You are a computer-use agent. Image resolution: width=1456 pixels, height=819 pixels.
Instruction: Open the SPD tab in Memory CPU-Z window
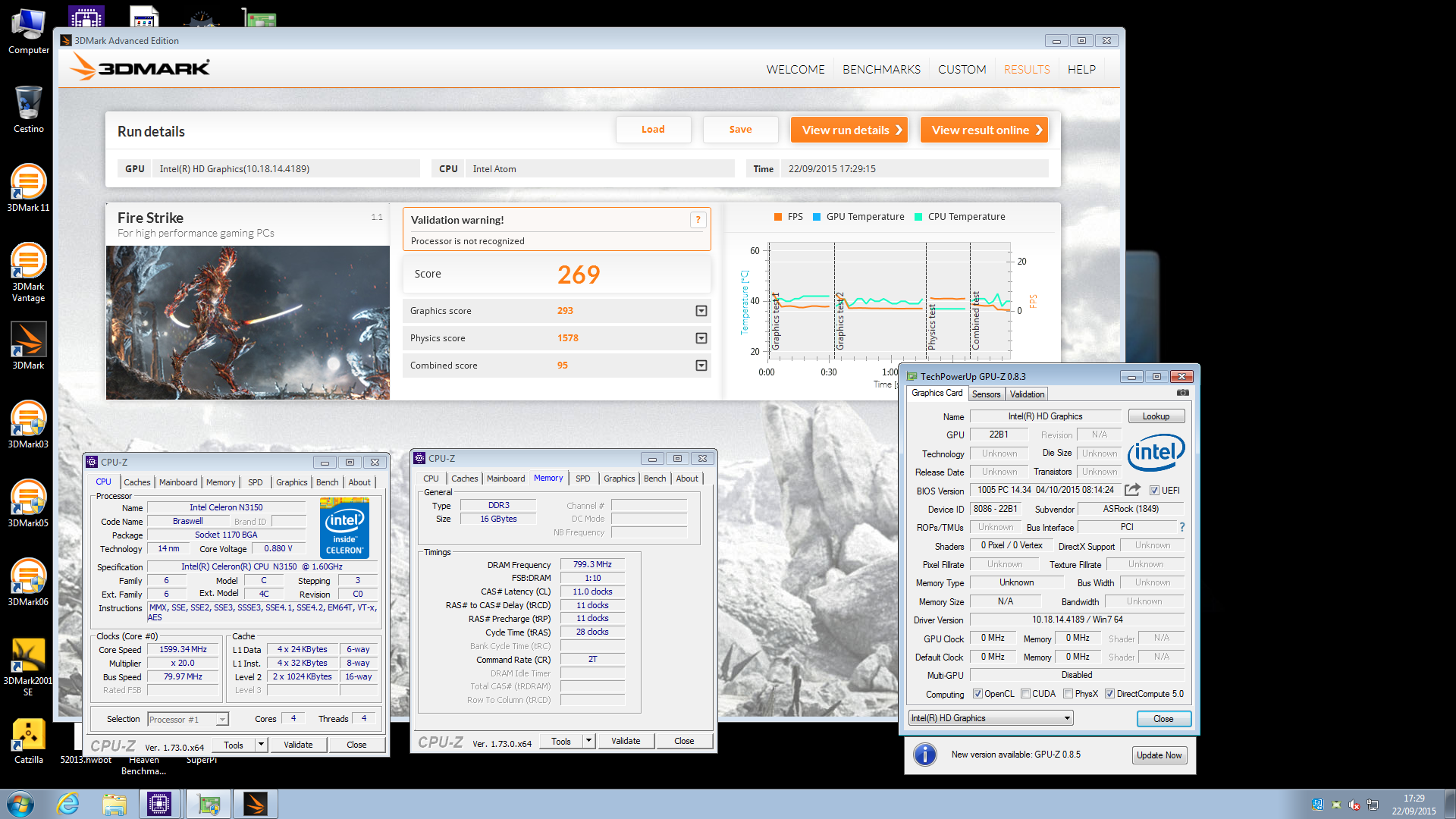[582, 479]
